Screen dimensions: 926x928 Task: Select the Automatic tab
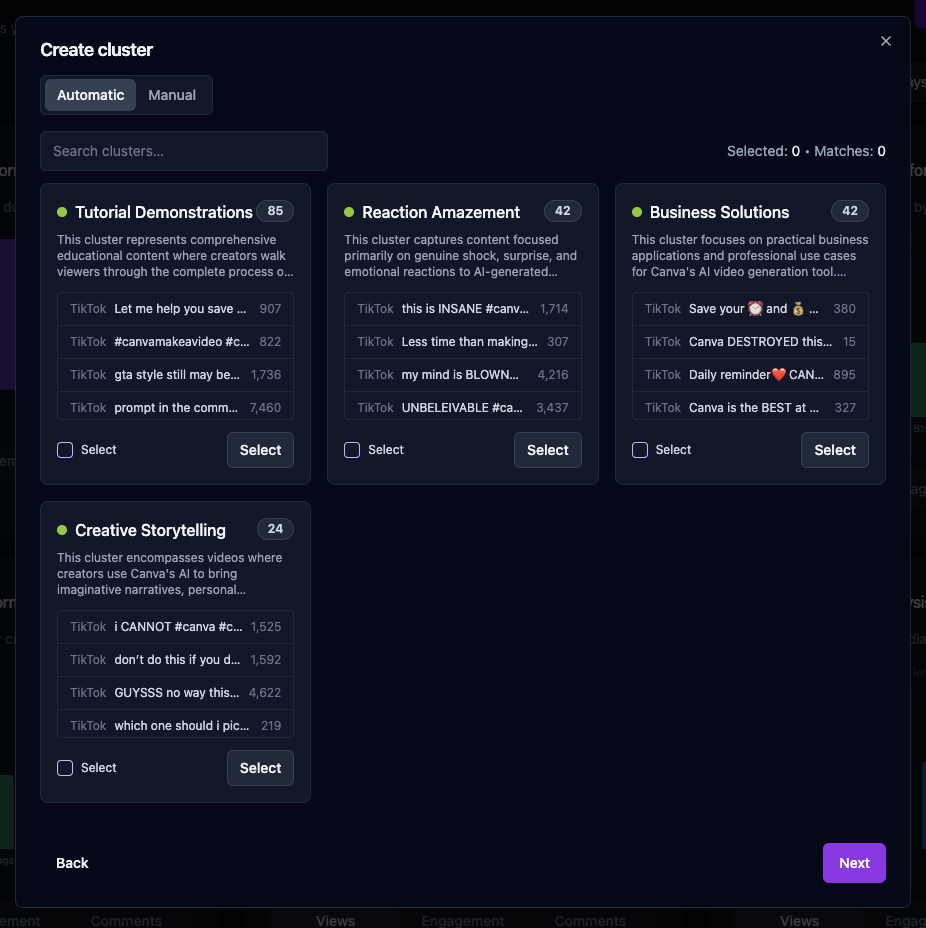91,95
